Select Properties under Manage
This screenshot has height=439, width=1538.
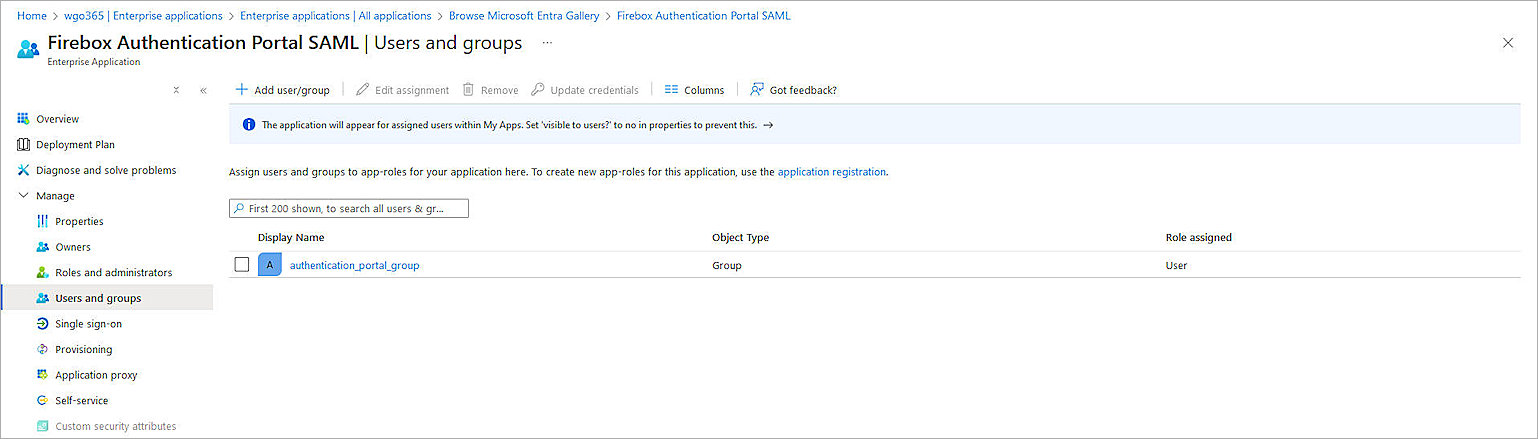(x=79, y=222)
